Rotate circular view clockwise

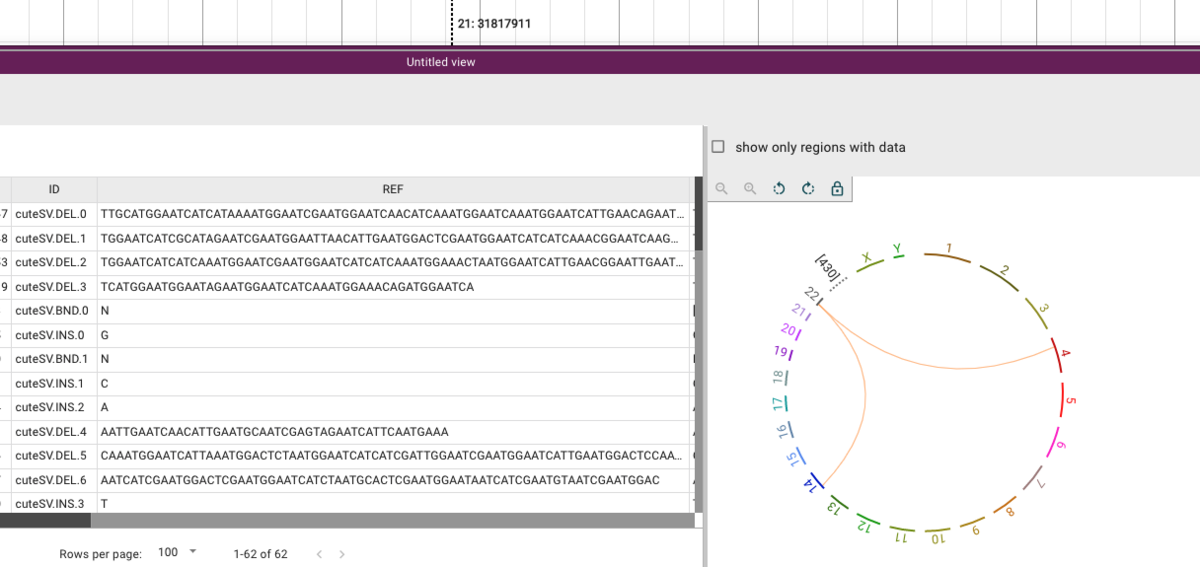point(808,188)
